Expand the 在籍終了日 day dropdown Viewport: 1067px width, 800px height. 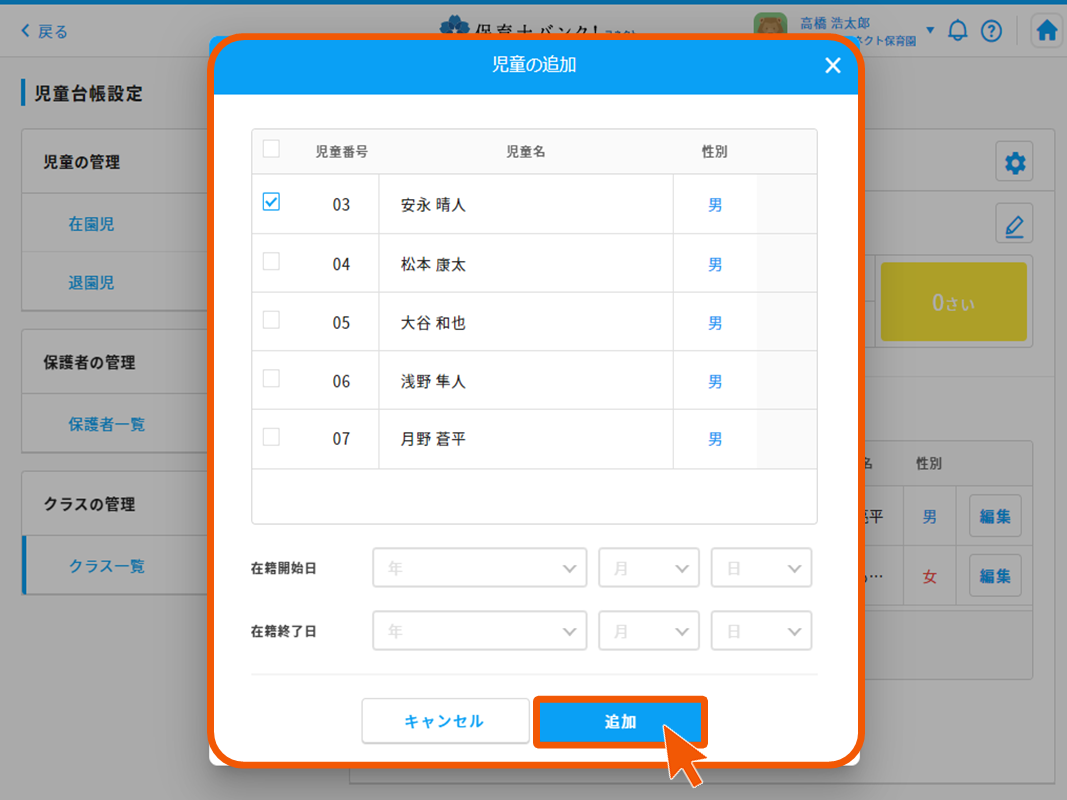coord(761,632)
